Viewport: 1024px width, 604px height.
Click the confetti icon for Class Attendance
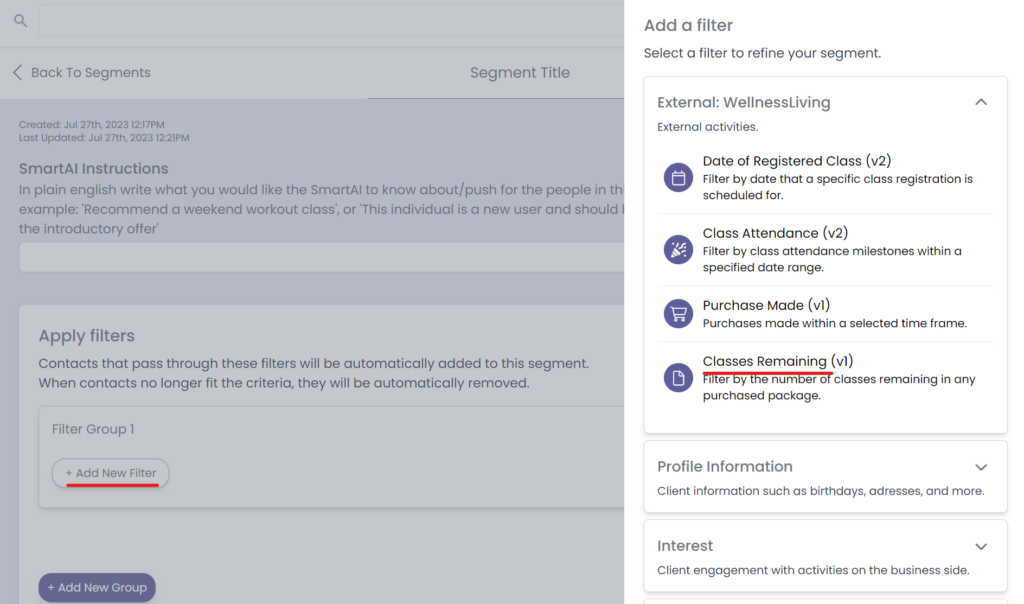[x=678, y=250]
